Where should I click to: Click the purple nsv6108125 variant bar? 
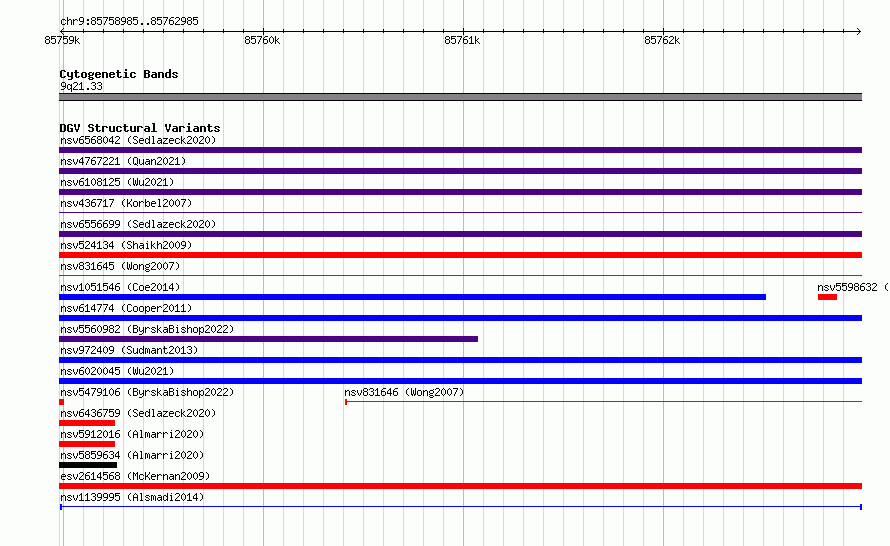point(460,192)
